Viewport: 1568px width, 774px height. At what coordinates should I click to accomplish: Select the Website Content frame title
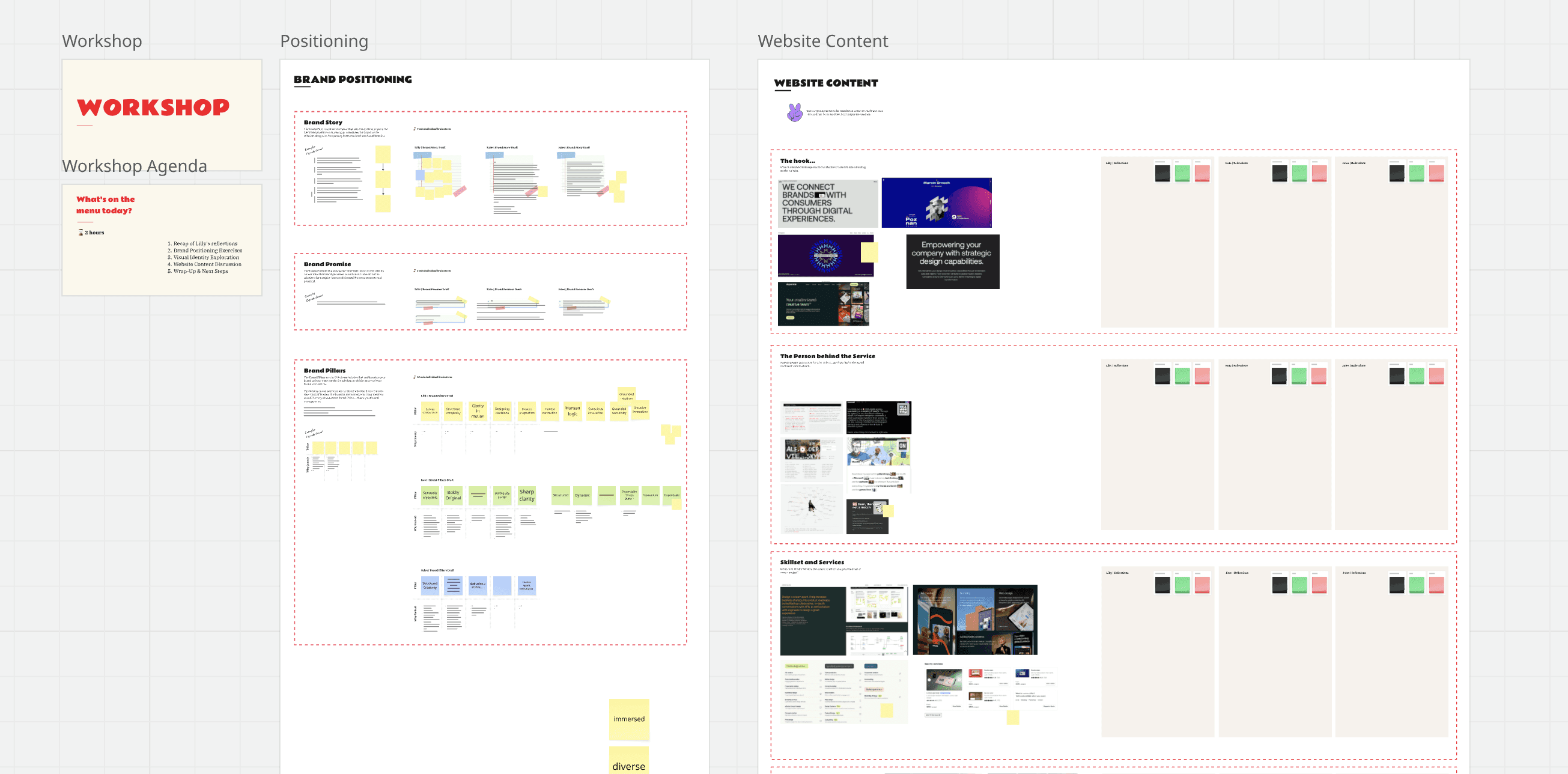822,41
